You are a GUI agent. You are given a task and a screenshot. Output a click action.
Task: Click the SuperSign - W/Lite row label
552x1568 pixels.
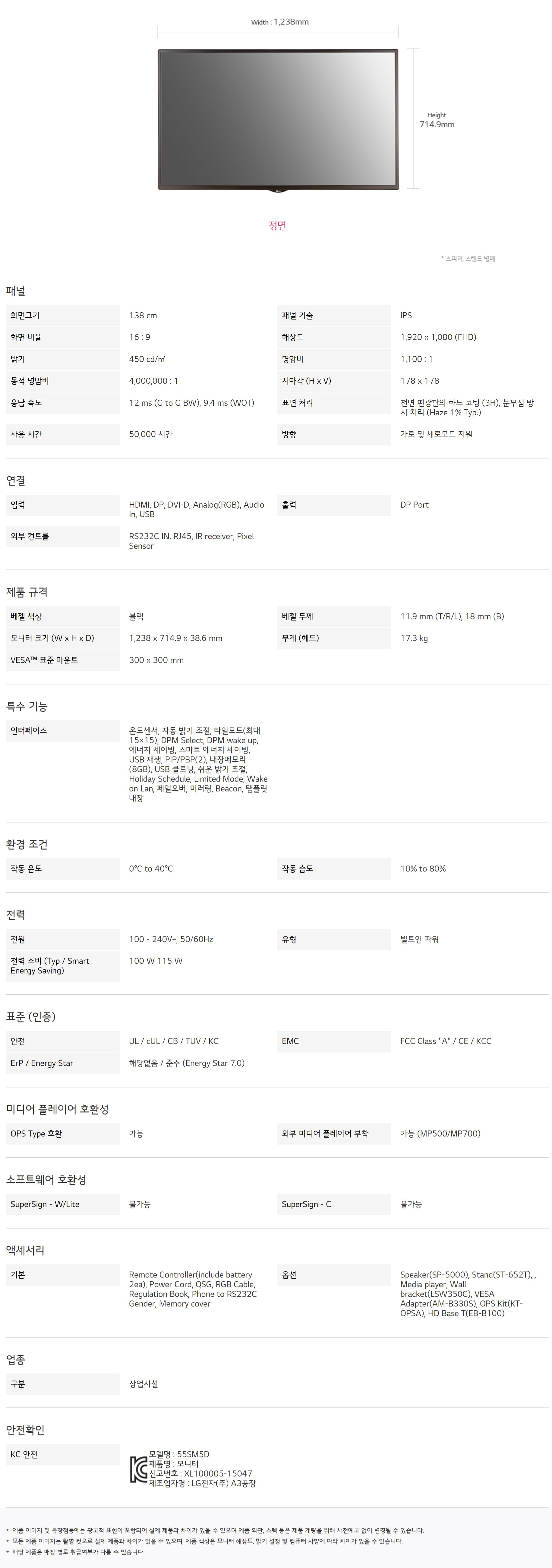[x=44, y=1204]
